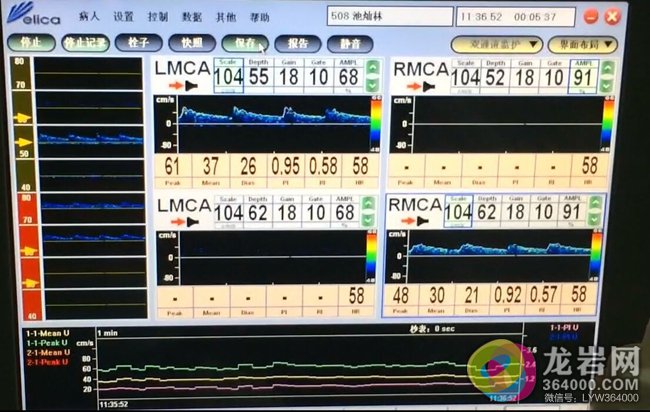This screenshot has width=650, height=412.
Task: Click green down arrow in RMCA depth 52 panel
Action: [x=607, y=86]
